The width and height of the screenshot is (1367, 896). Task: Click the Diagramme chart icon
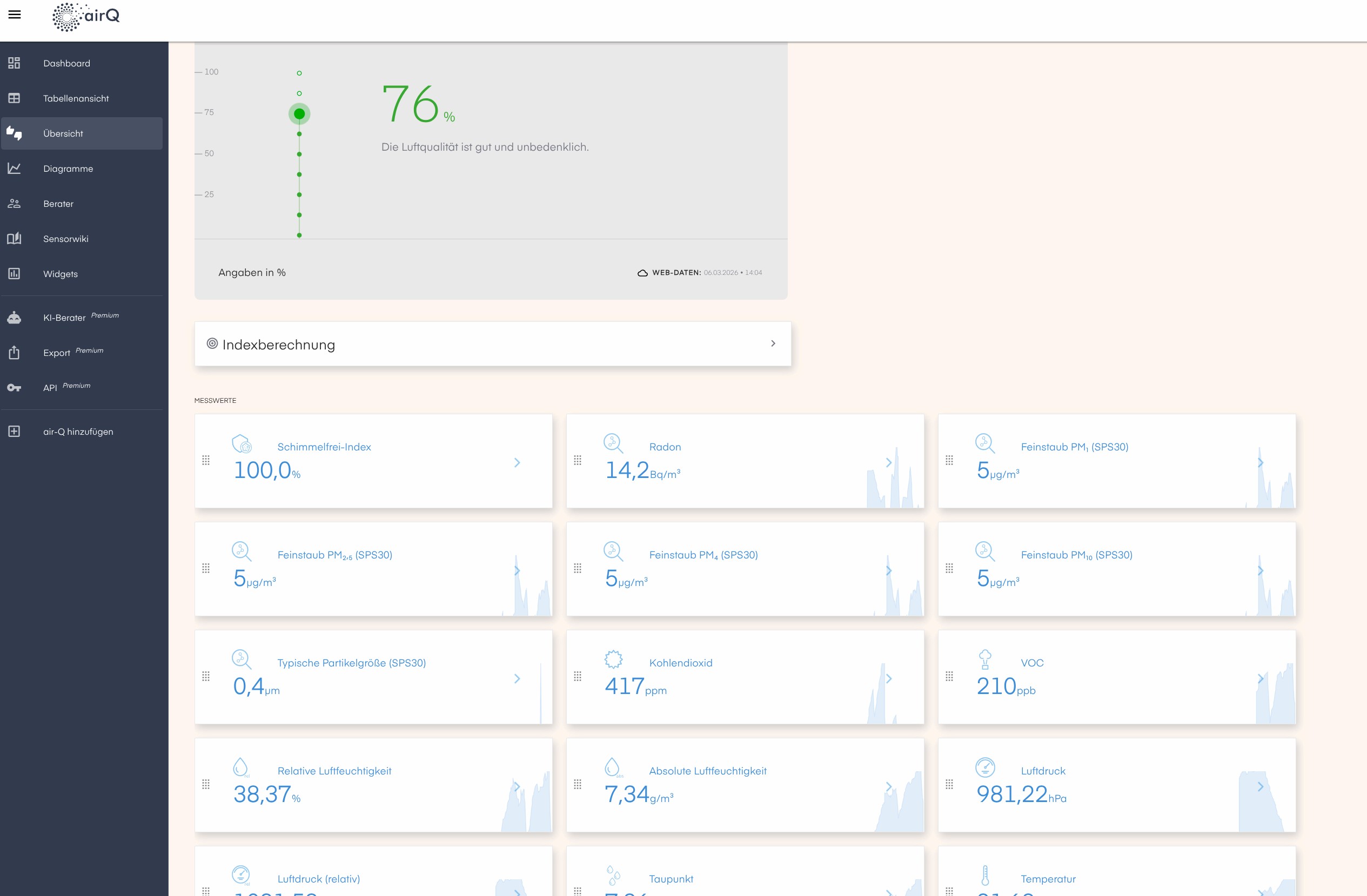point(15,168)
